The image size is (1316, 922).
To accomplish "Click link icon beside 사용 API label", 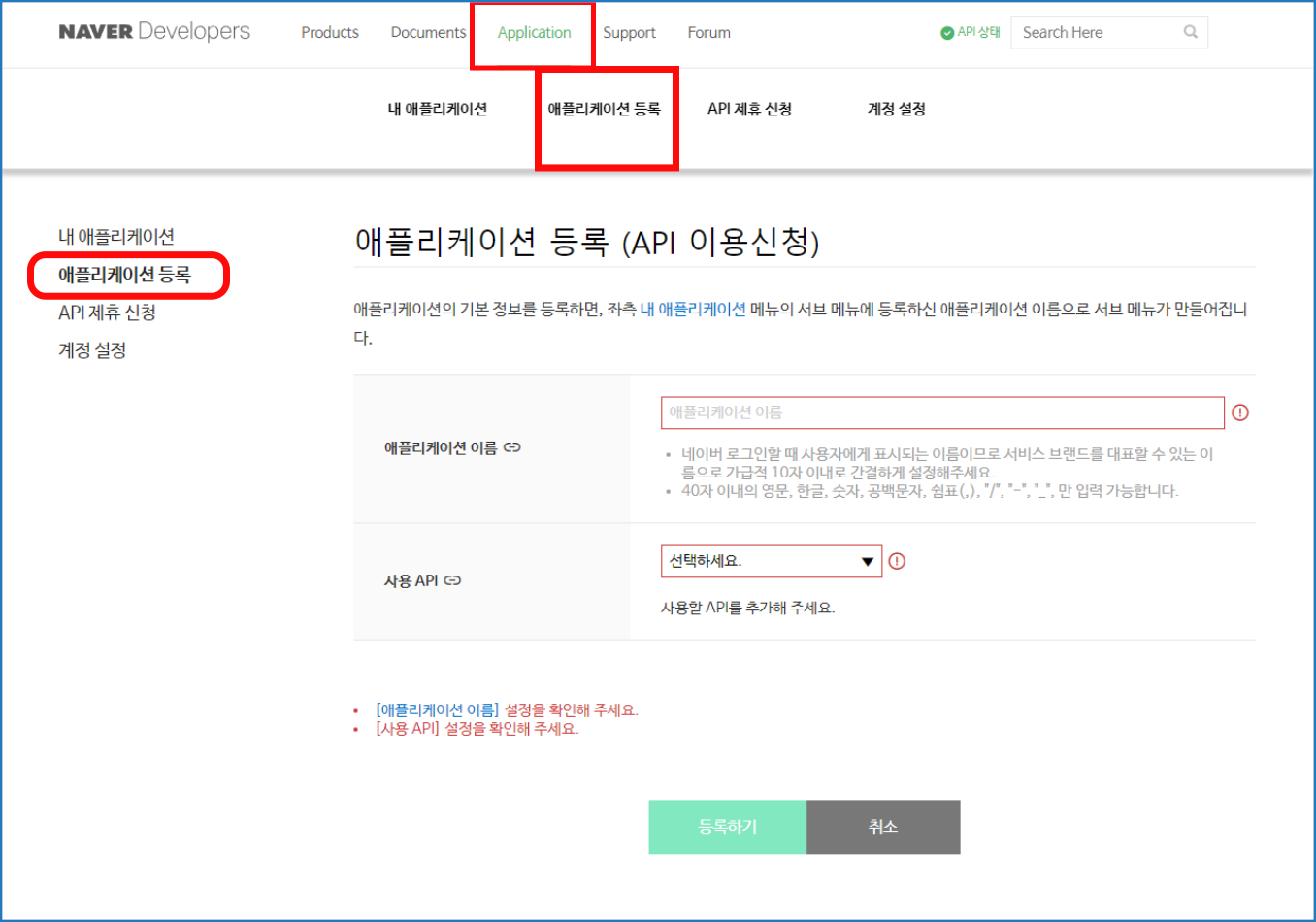I will tap(453, 580).
